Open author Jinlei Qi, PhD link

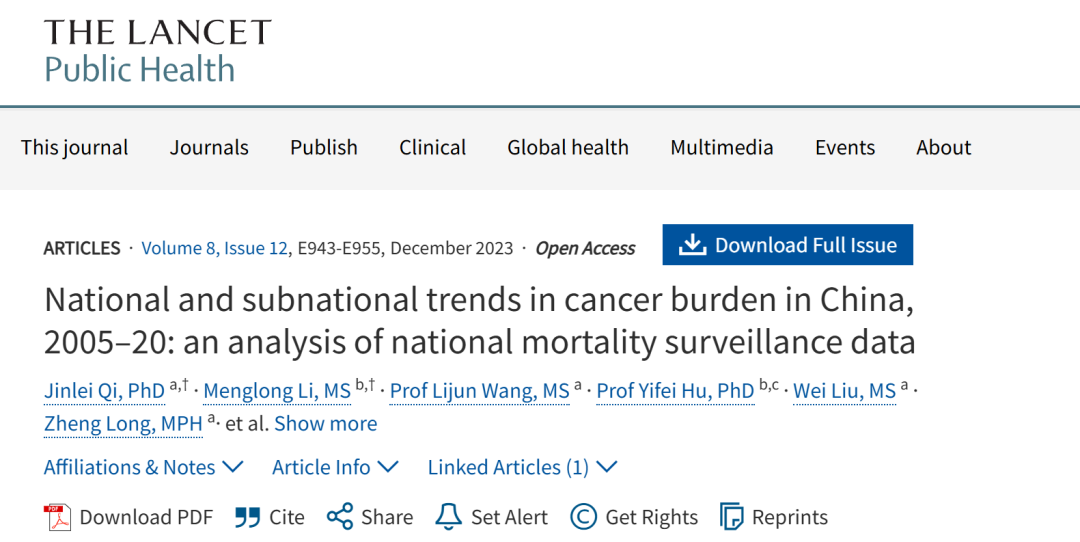click(104, 391)
